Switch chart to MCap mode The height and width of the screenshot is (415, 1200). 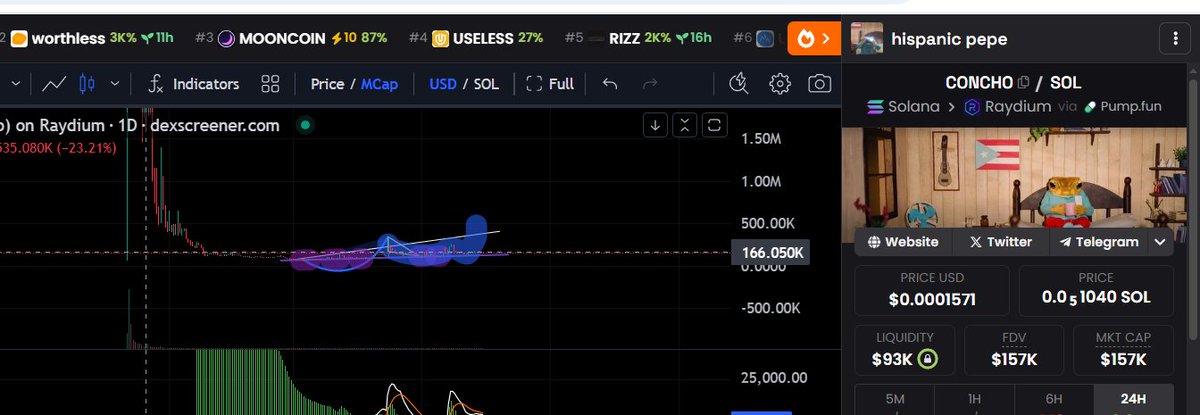pos(379,84)
